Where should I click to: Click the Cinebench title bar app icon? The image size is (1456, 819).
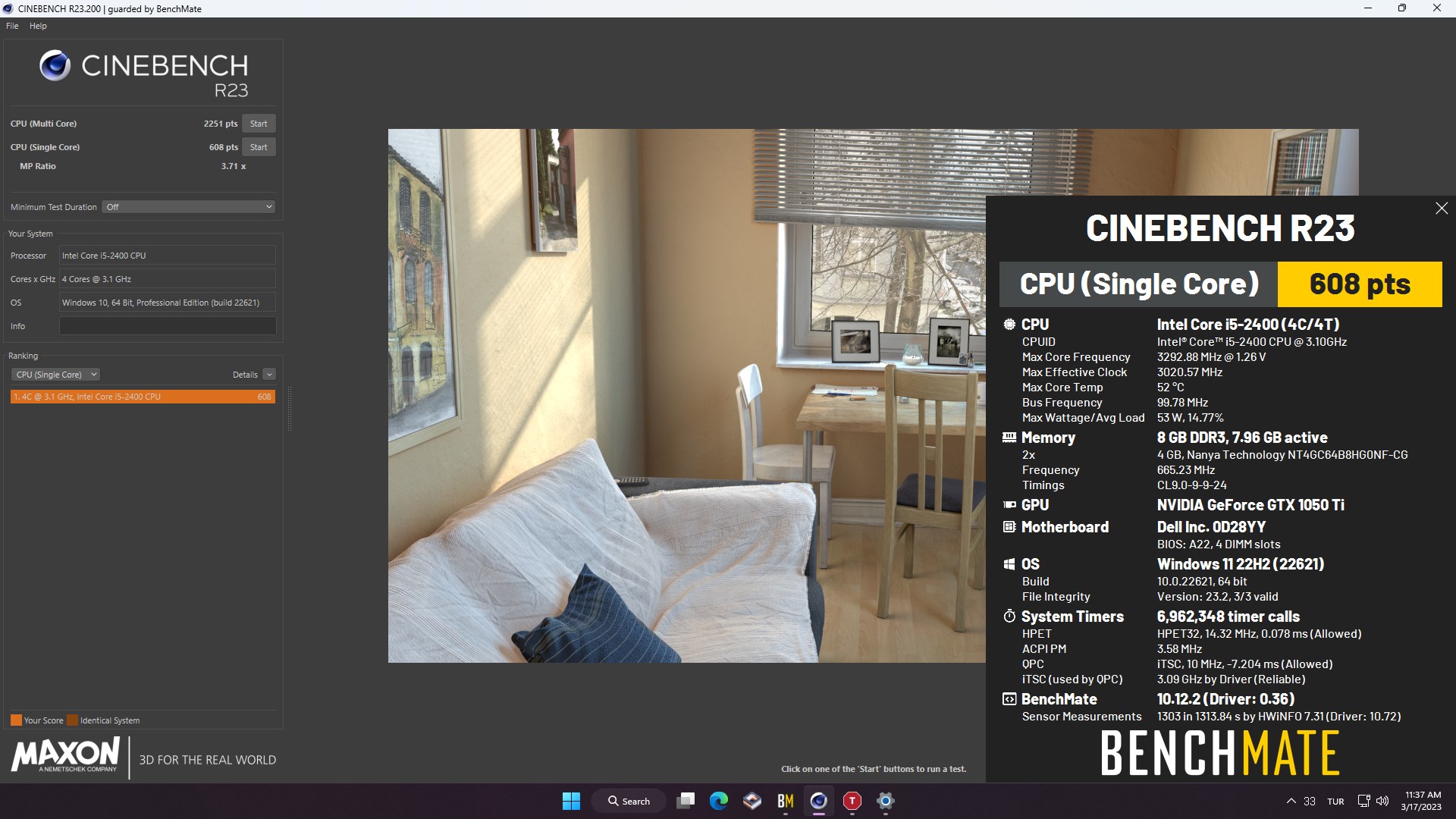[x=8, y=8]
